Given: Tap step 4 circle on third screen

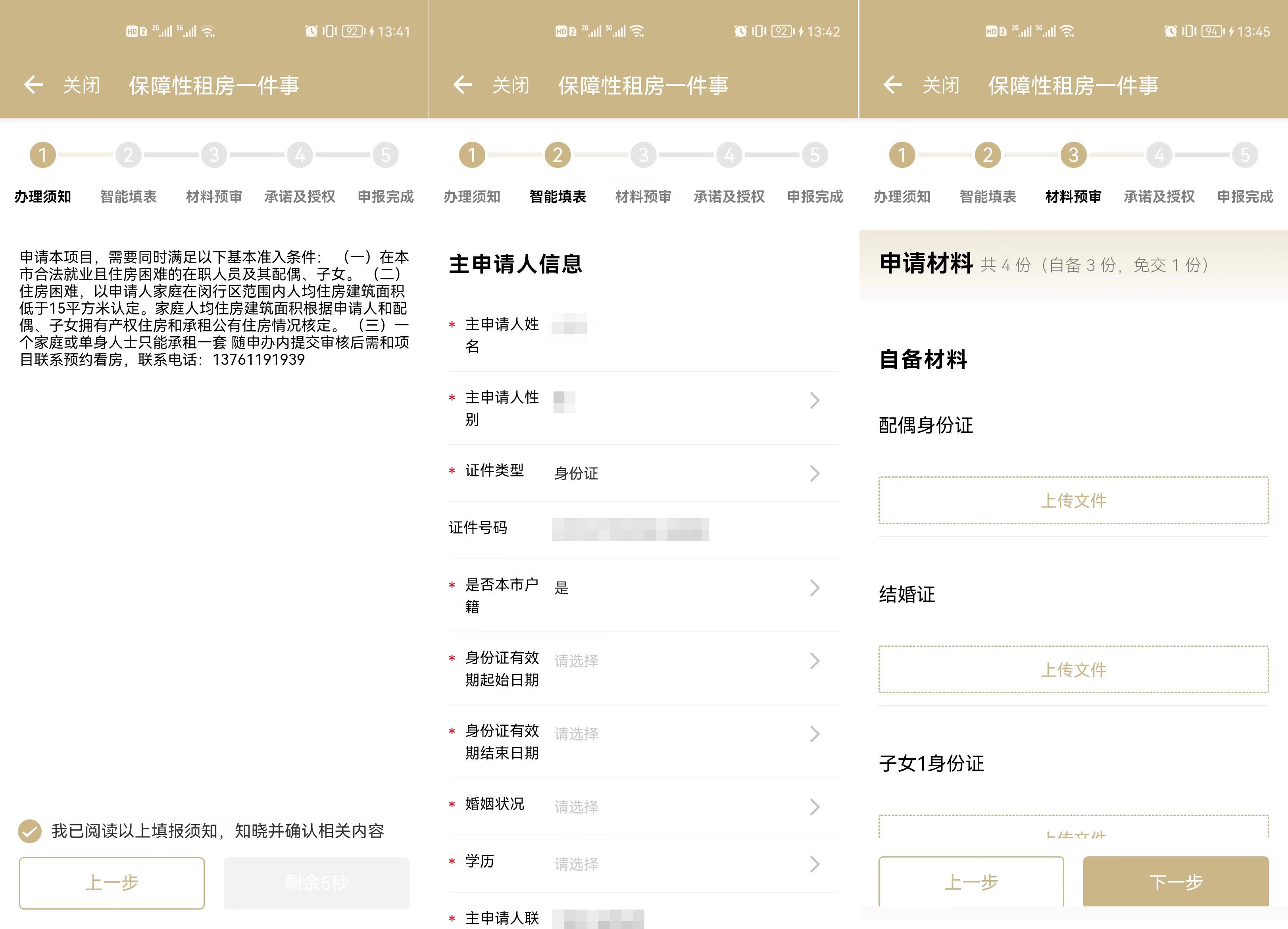Looking at the screenshot, I should point(1159,154).
